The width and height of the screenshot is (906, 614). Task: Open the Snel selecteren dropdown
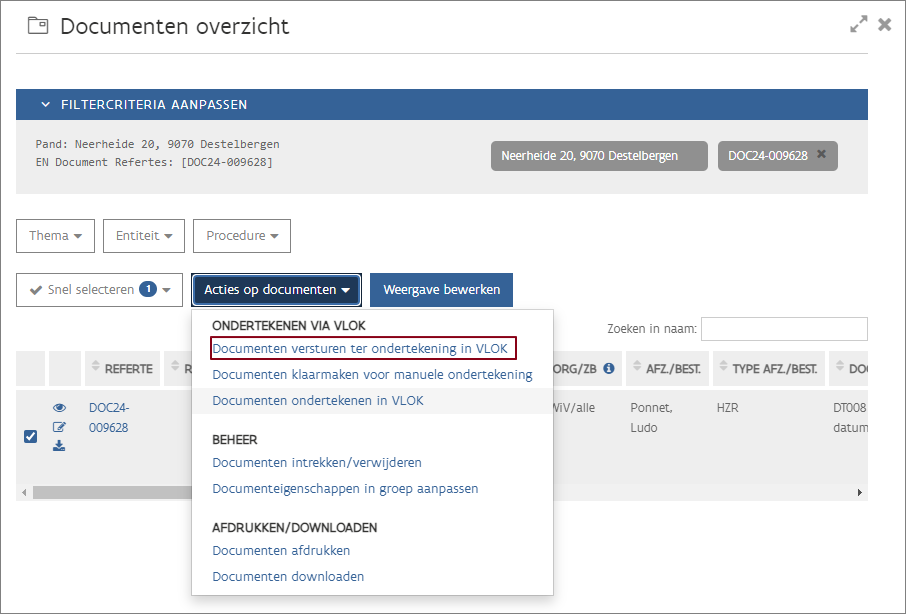(x=99, y=290)
